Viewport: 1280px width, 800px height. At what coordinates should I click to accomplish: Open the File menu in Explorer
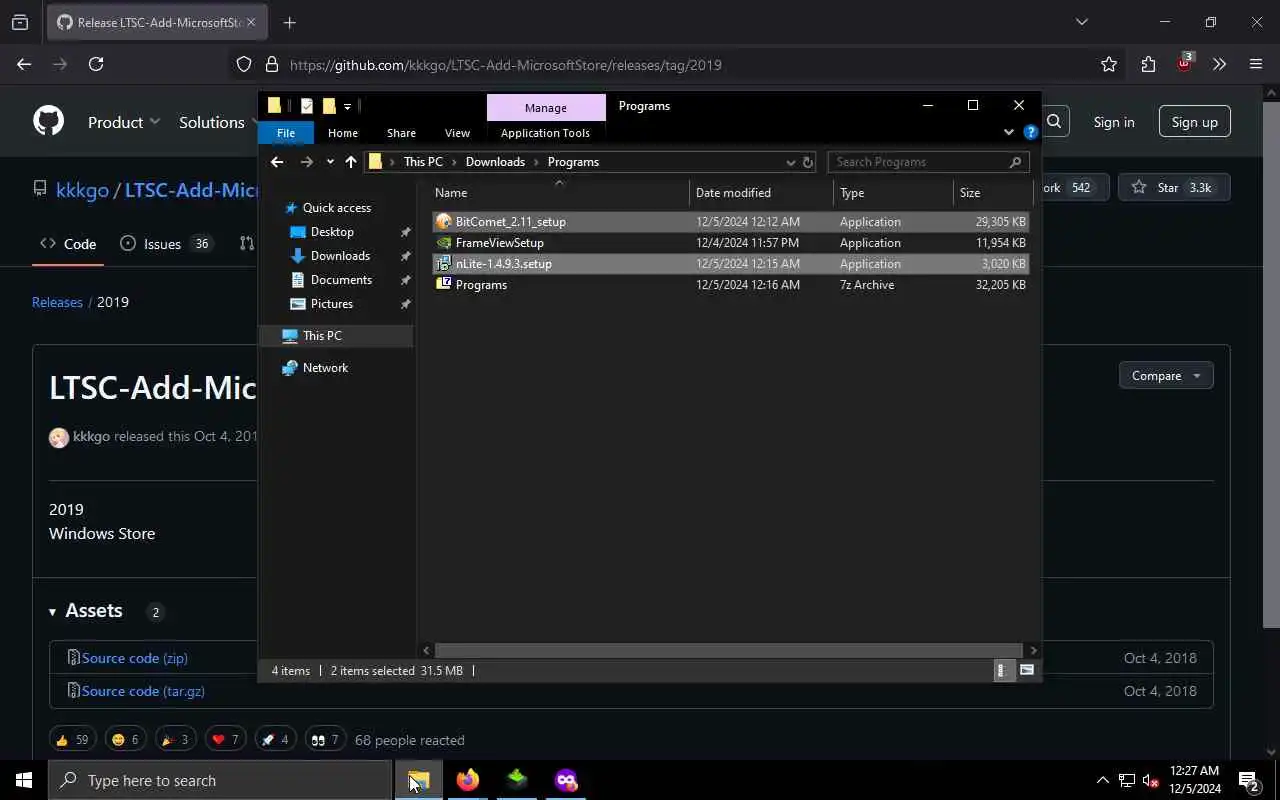click(286, 132)
